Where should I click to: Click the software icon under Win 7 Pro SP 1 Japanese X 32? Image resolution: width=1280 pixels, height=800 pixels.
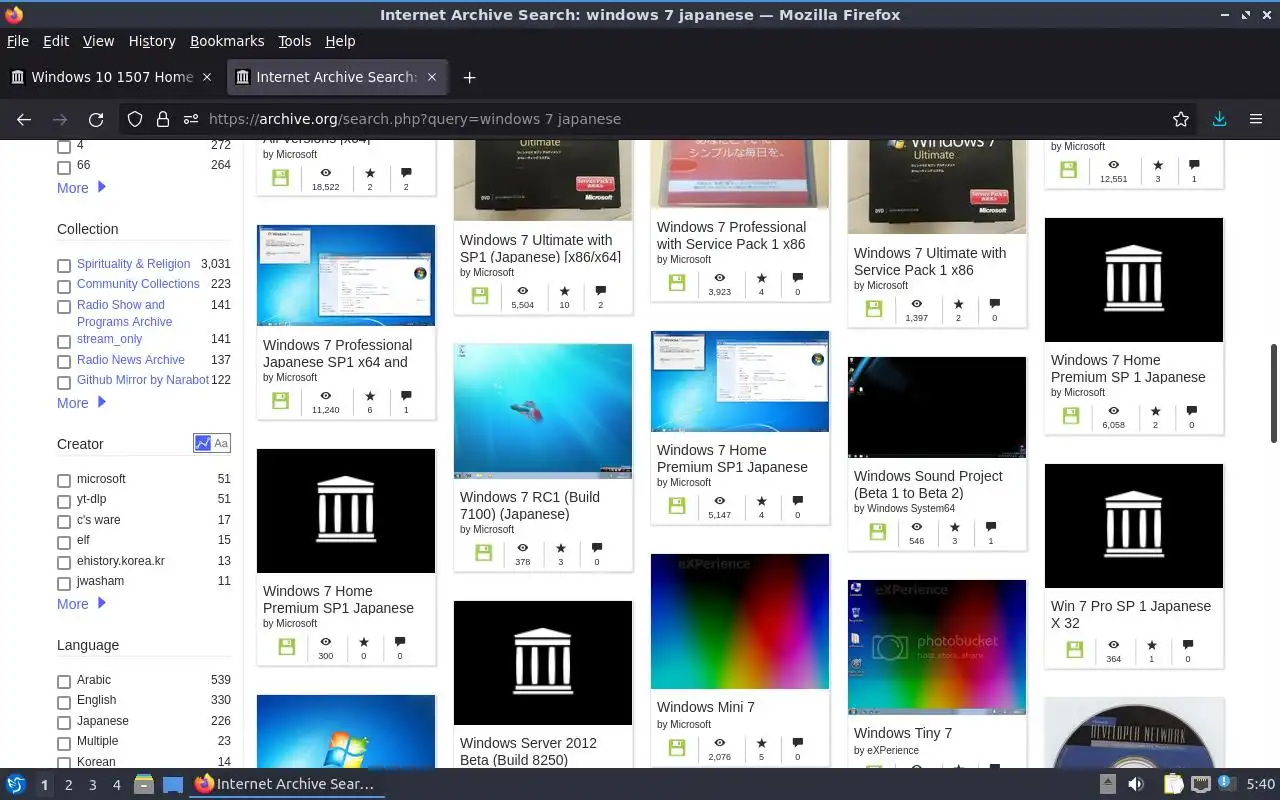point(1075,649)
